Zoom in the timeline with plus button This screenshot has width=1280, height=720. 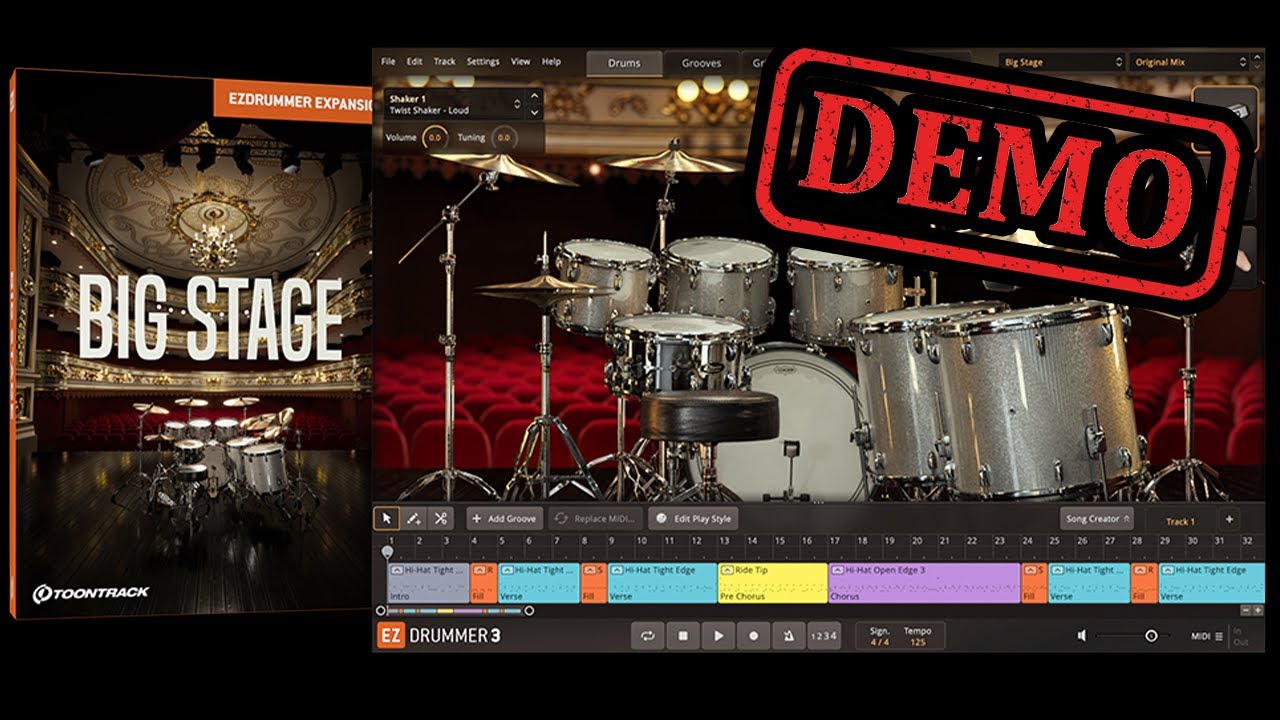pos(1258,610)
